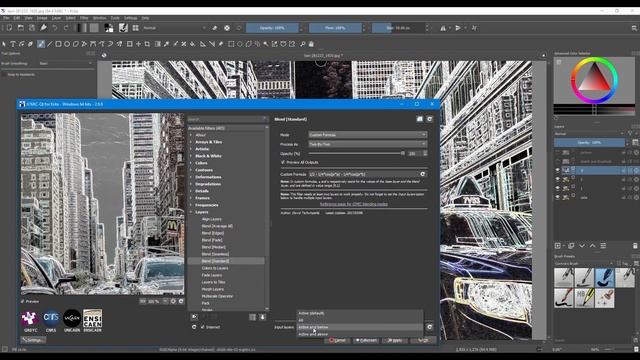Screen dimensions: 640x360
Task: Open the Layer menu
Action: click(56, 18)
